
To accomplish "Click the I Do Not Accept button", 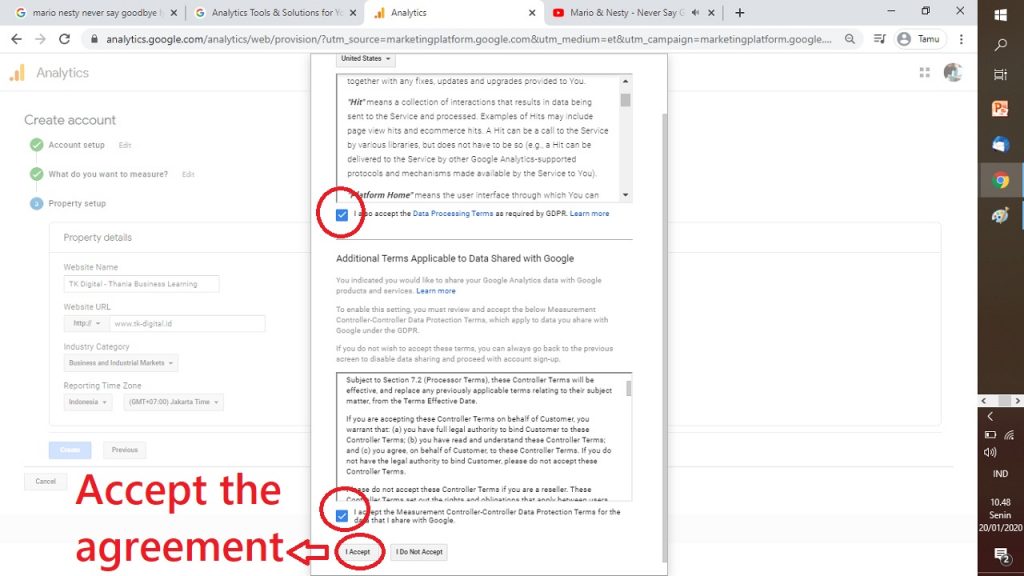I will coord(418,552).
